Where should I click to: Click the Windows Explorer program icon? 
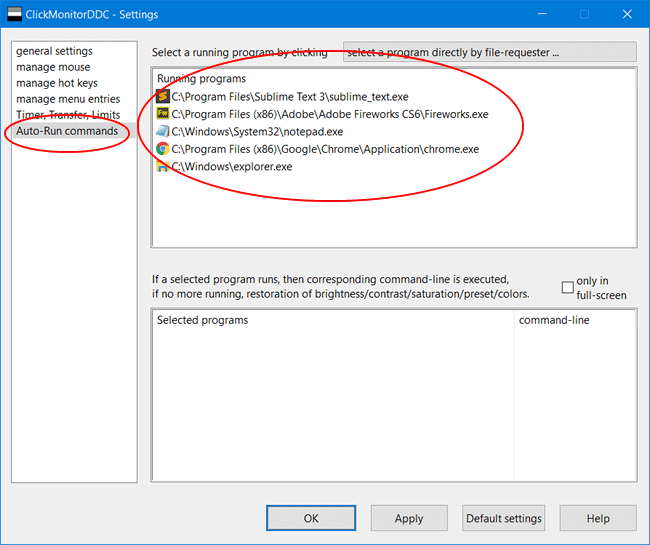tap(163, 167)
